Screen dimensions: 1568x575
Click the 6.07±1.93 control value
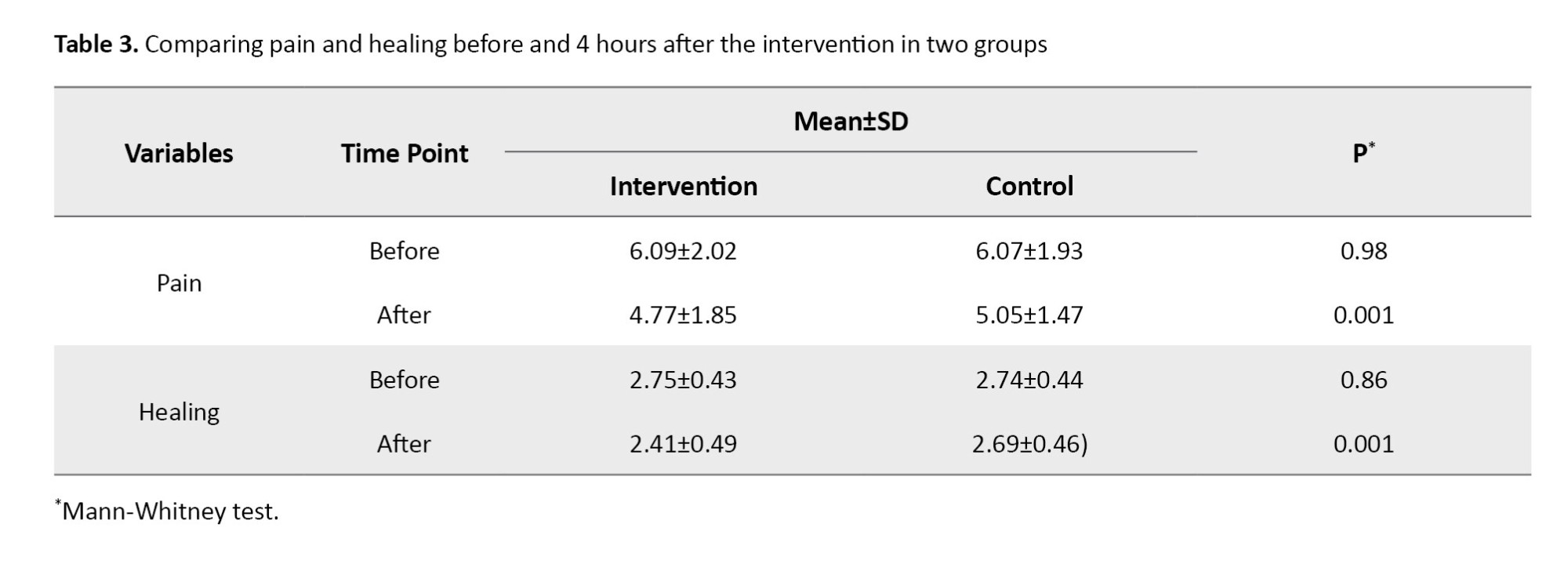tap(1029, 251)
